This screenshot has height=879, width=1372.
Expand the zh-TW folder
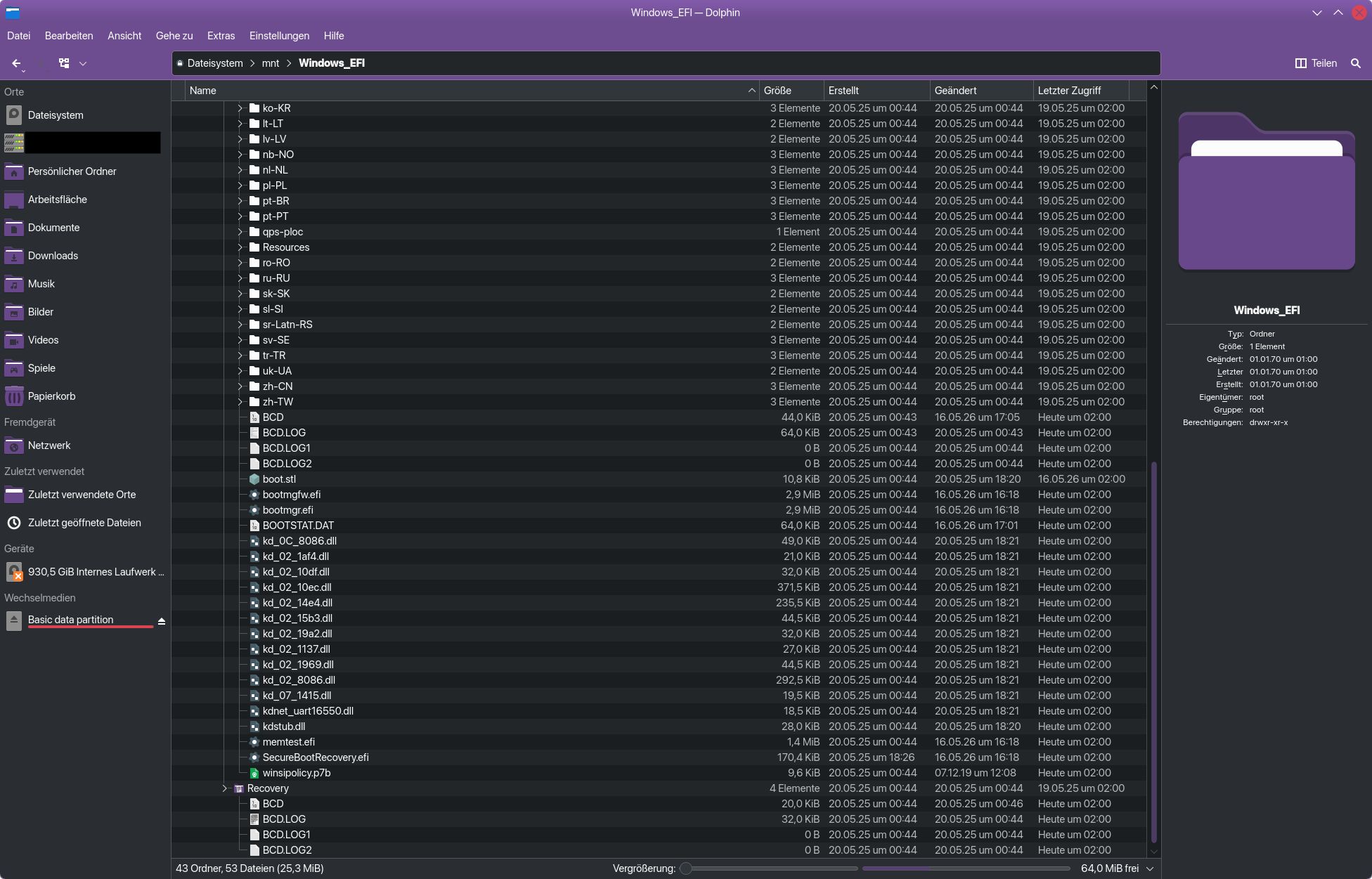coord(240,402)
